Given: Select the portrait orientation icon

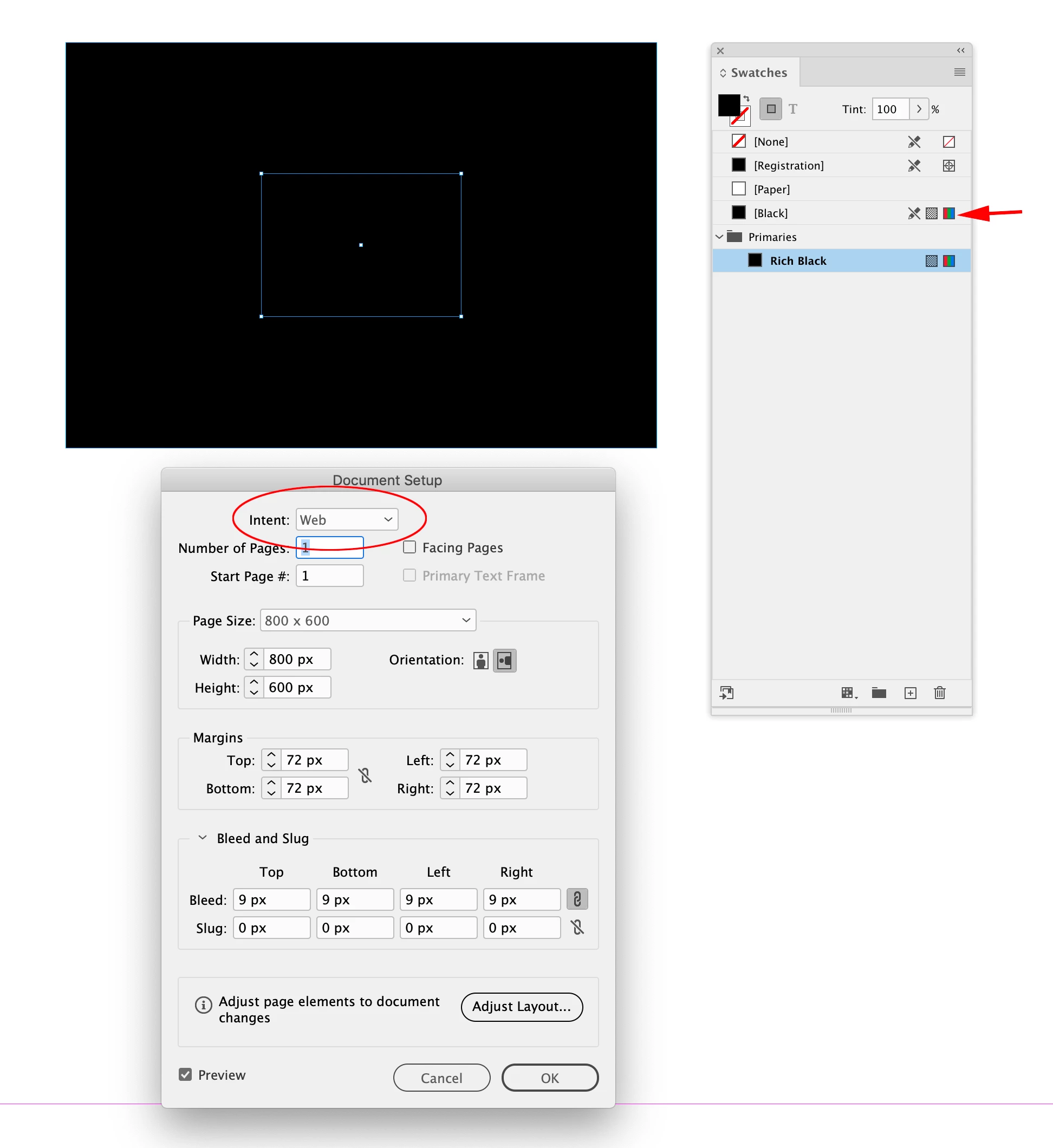Looking at the screenshot, I should 481,660.
